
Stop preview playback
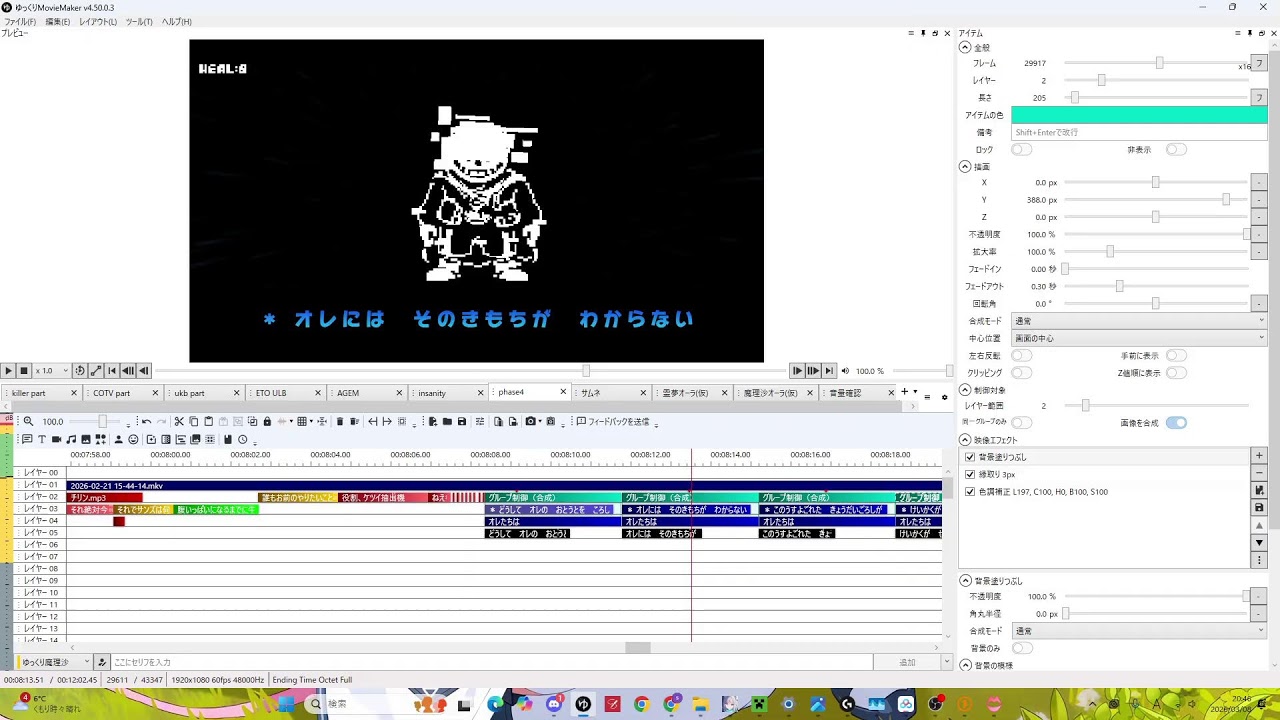(x=24, y=370)
